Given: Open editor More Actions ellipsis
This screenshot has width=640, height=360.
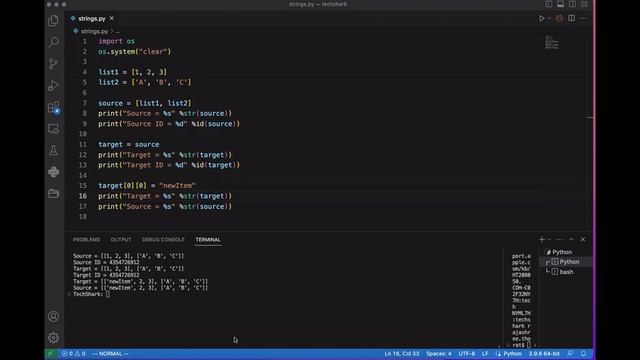Looking at the screenshot, I should [583, 18].
